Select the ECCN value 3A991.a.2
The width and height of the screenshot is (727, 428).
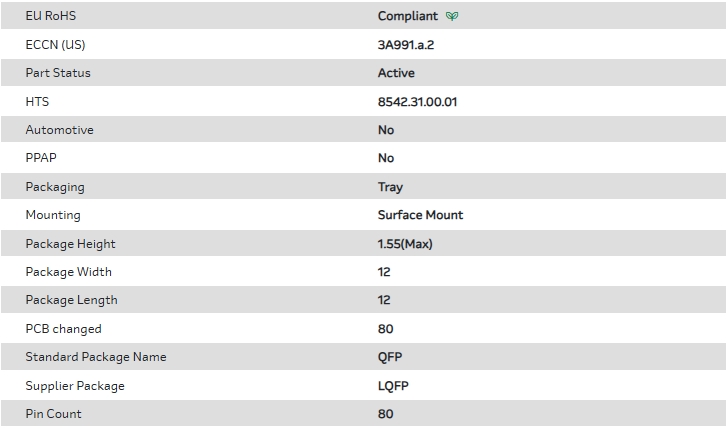tap(404, 45)
